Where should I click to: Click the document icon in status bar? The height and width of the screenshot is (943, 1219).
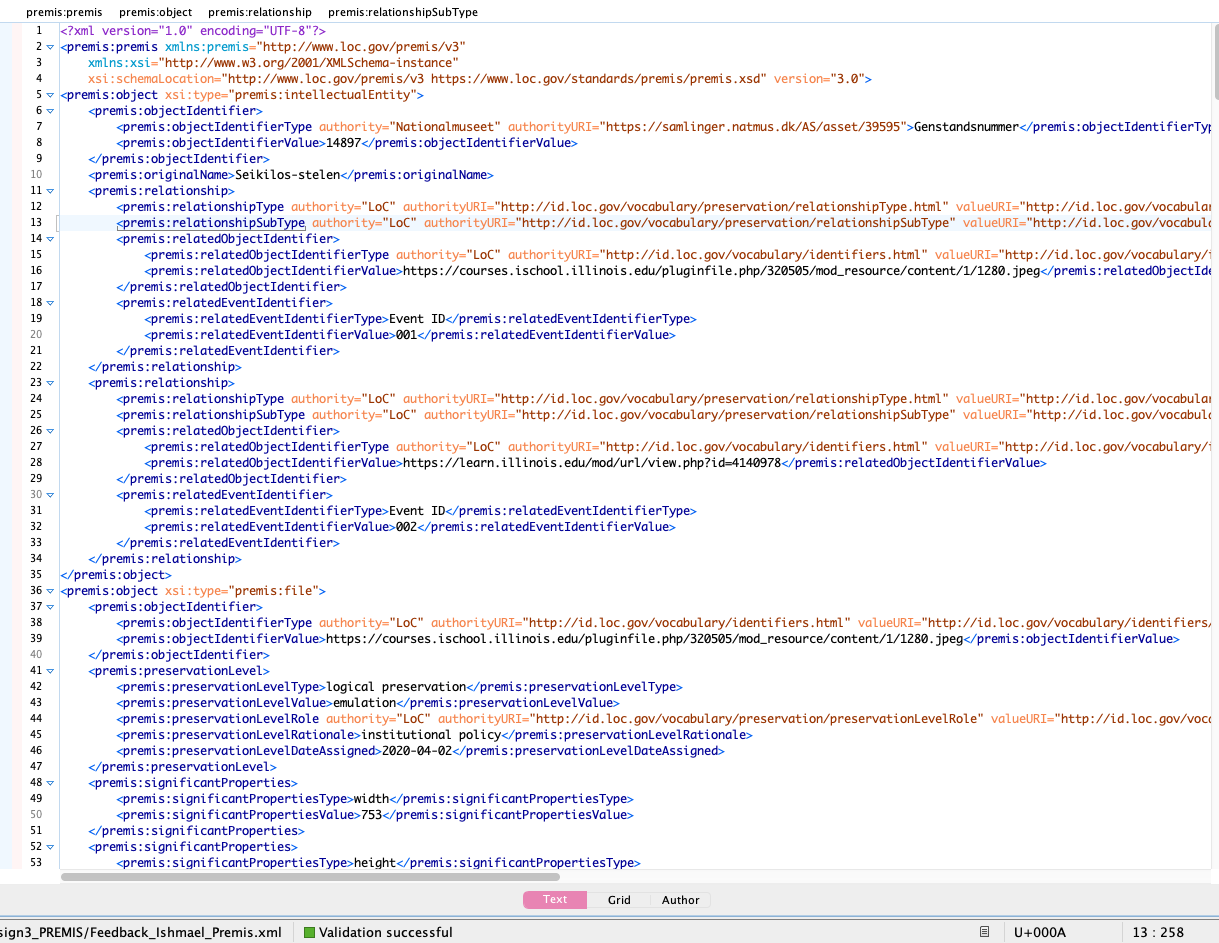[985, 932]
